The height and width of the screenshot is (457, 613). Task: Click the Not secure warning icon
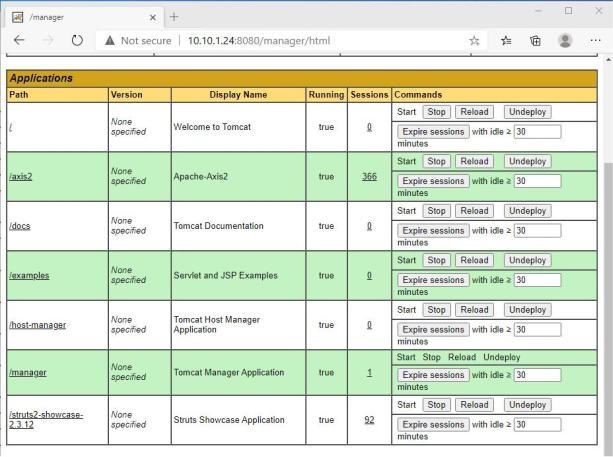coord(110,40)
